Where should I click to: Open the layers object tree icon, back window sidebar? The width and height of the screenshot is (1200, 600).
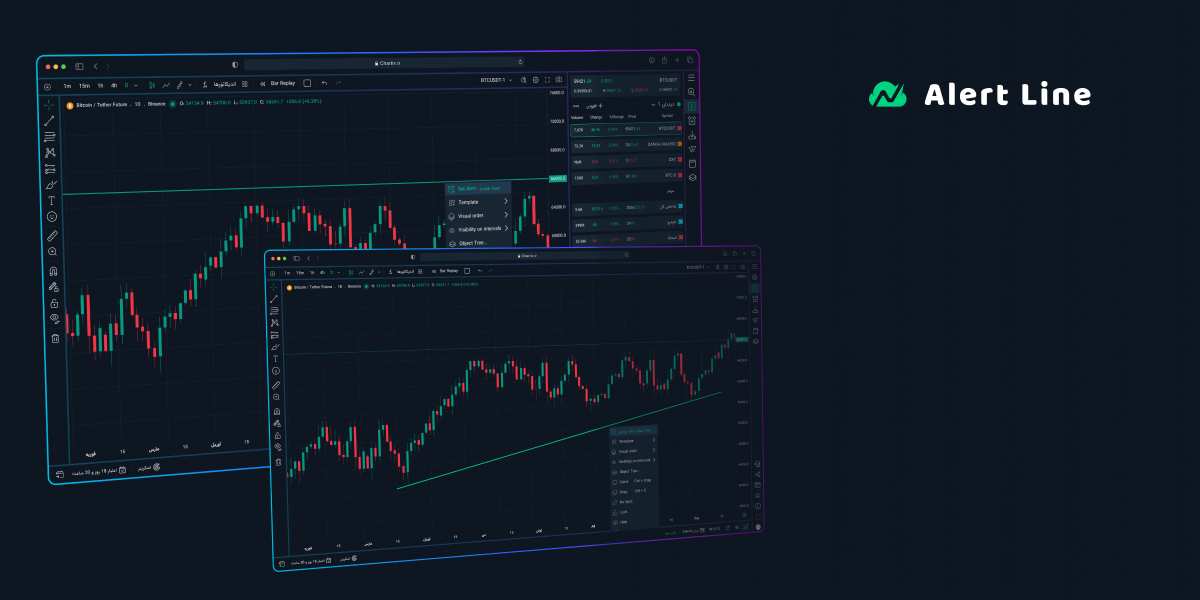(692, 177)
